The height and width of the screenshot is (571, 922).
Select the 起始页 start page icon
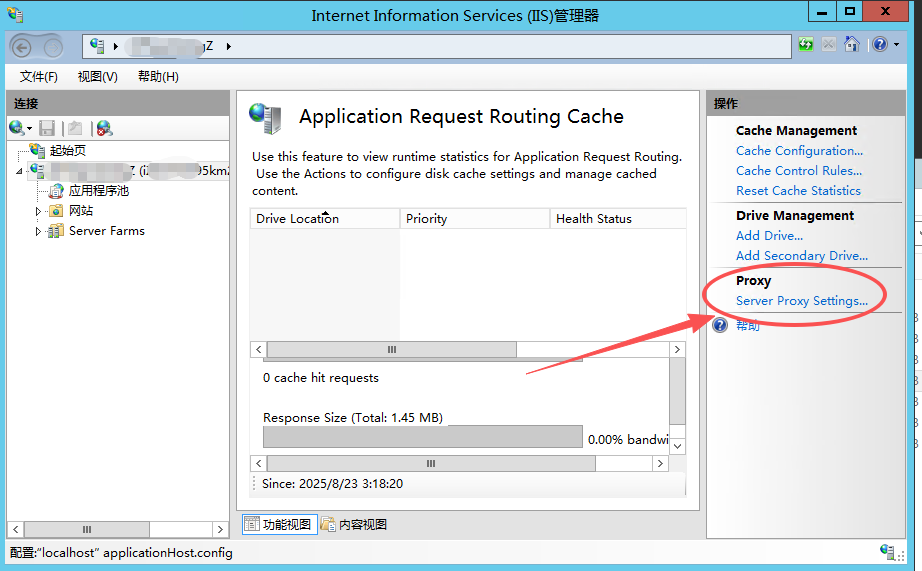[37, 151]
